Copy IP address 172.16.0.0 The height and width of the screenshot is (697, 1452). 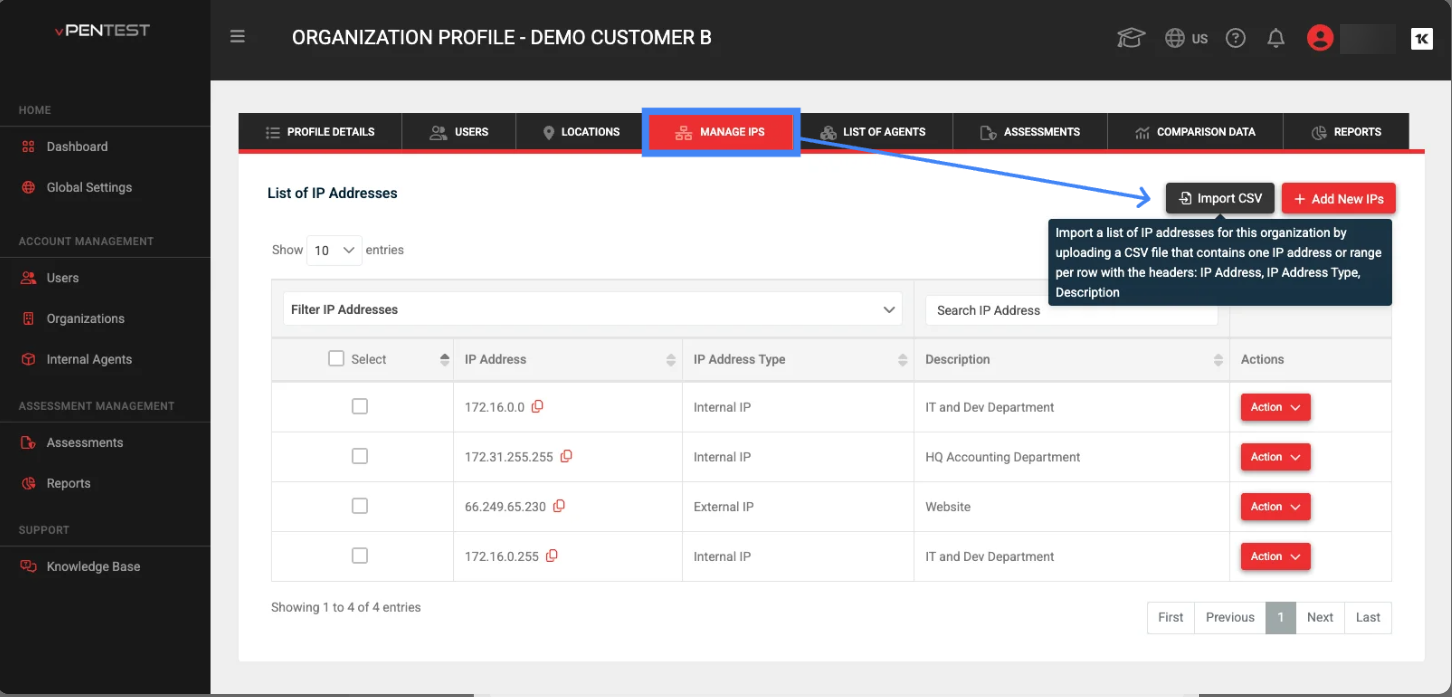pos(538,407)
